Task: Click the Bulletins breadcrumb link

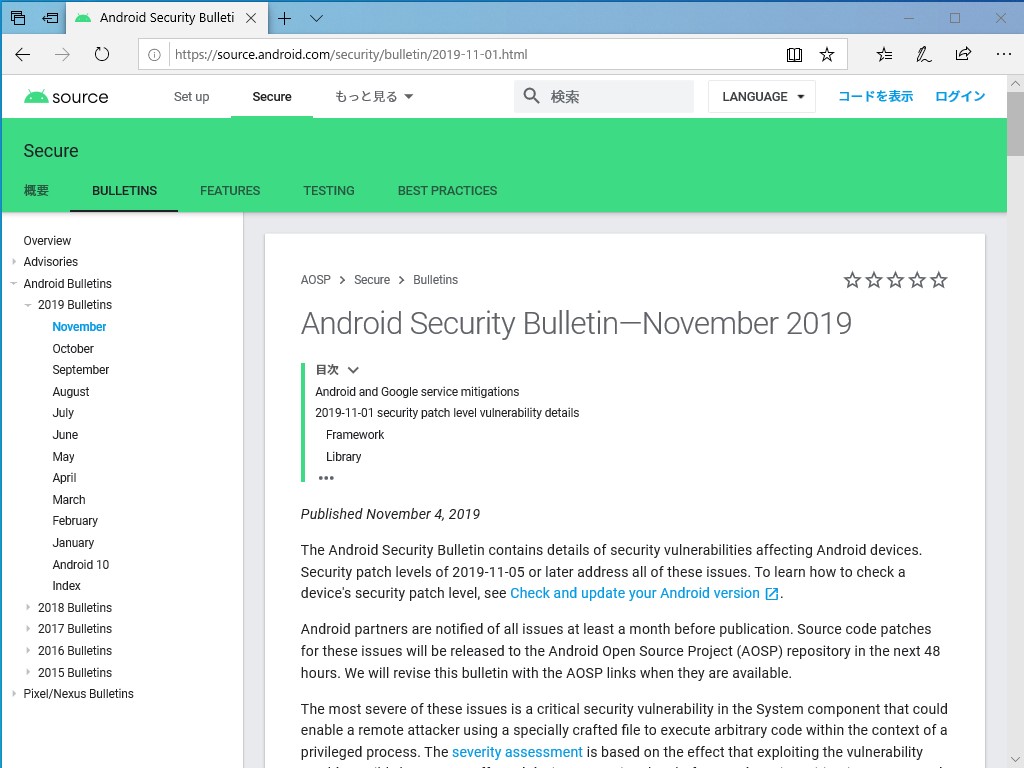Action: pos(435,280)
